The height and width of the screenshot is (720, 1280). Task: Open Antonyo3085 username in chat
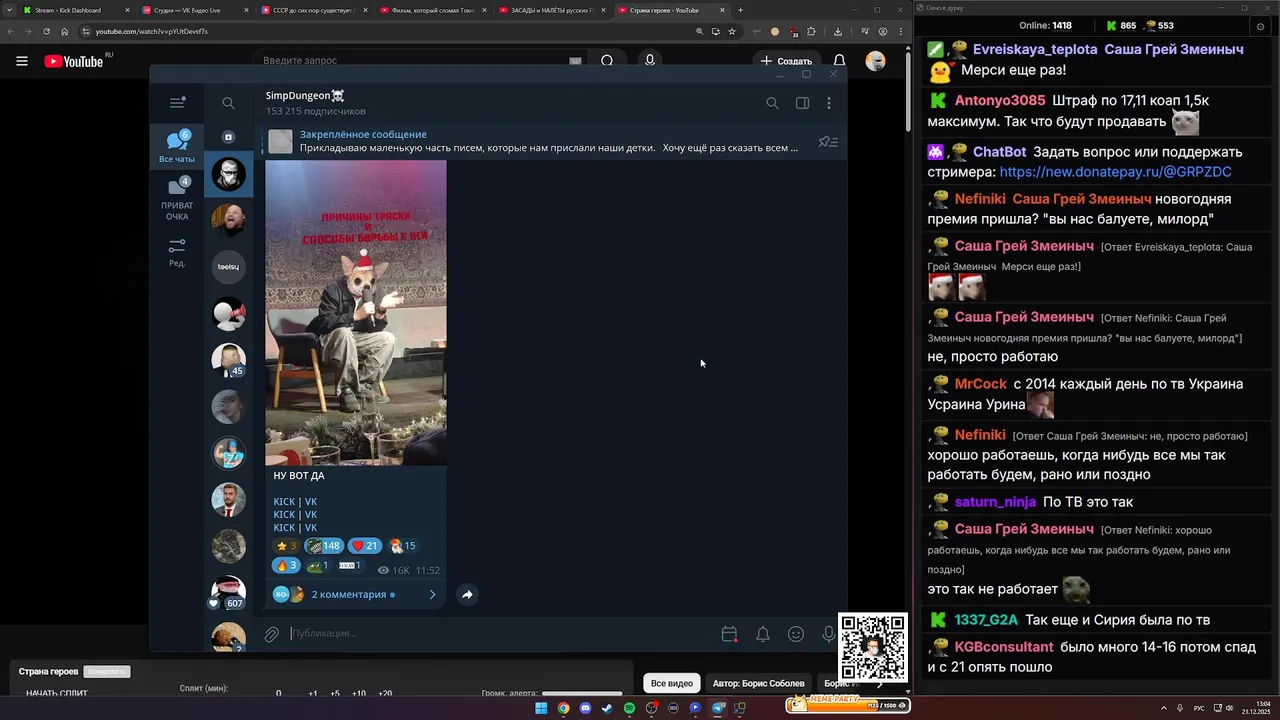coord(1000,101)
